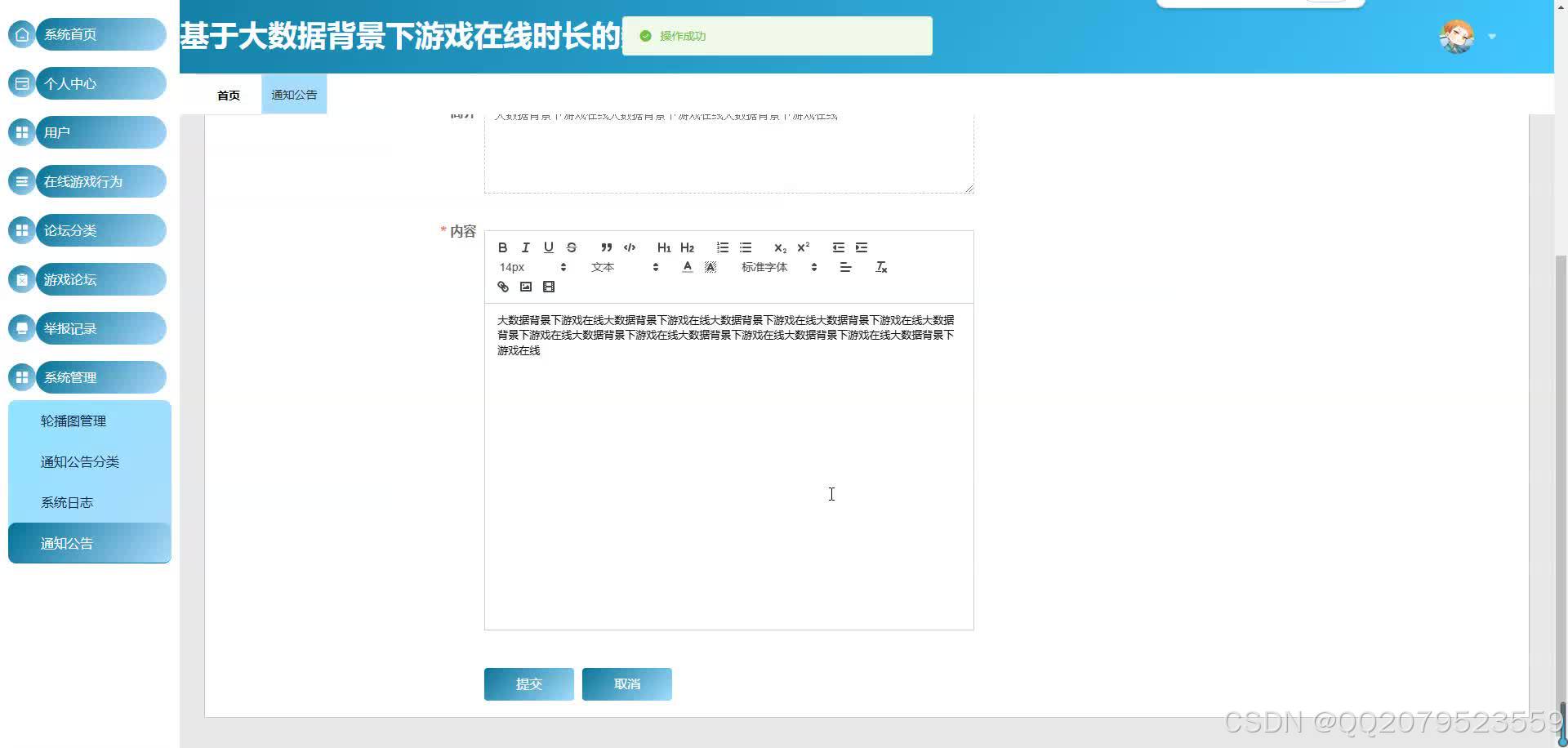
Task: Open 通知公告分类 submenu item
Action: point(90,462)
